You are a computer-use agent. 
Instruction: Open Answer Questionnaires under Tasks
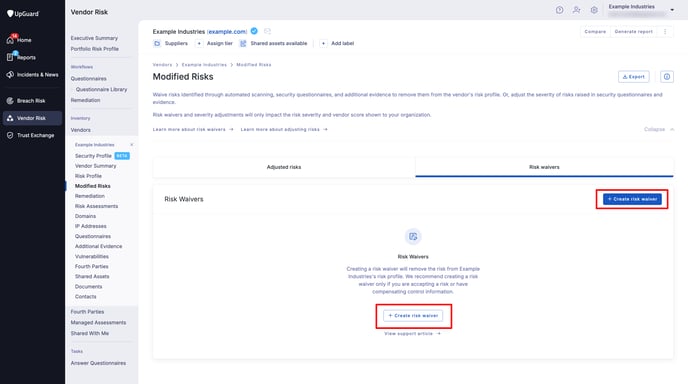pos(98,363)
